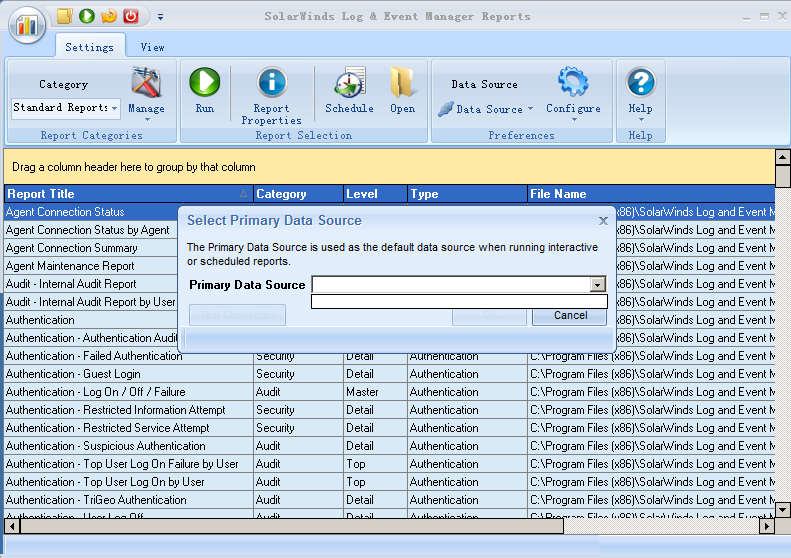This screenshot has height=558, width=791.
Task: Click the Help question mark icon
Action: (641, 82)
